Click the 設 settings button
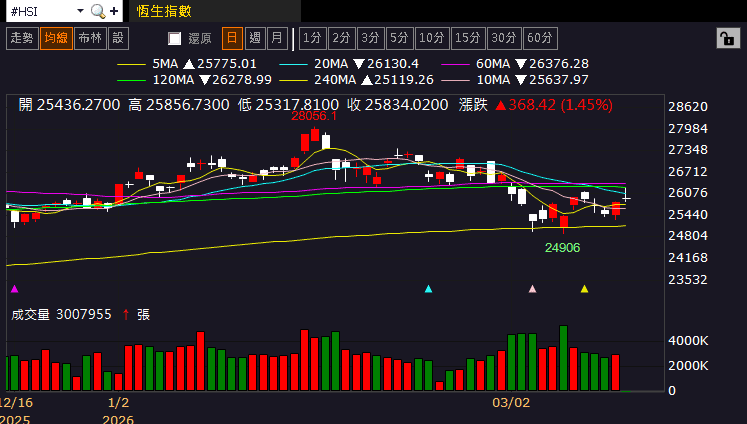Screen dimensions: 747x424 tap(118, 38)
